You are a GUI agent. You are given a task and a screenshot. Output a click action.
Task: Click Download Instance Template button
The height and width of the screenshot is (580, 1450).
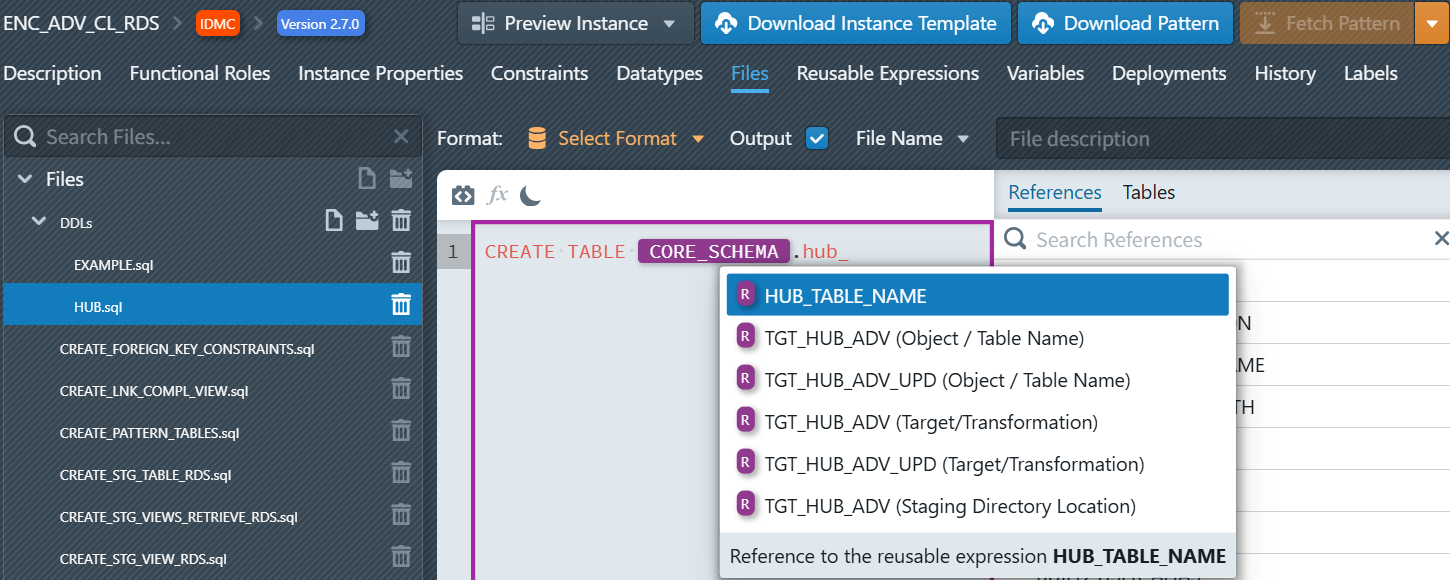(x=856, y=23)
